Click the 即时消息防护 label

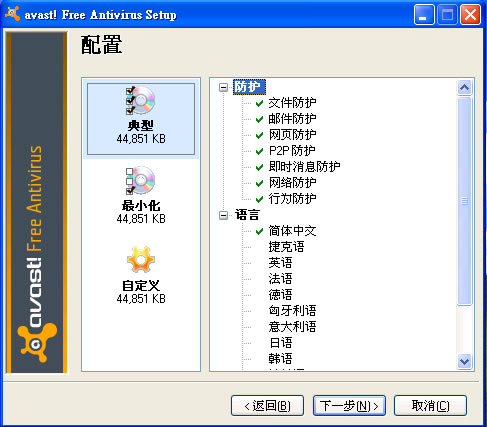click(x=304, y=167)
